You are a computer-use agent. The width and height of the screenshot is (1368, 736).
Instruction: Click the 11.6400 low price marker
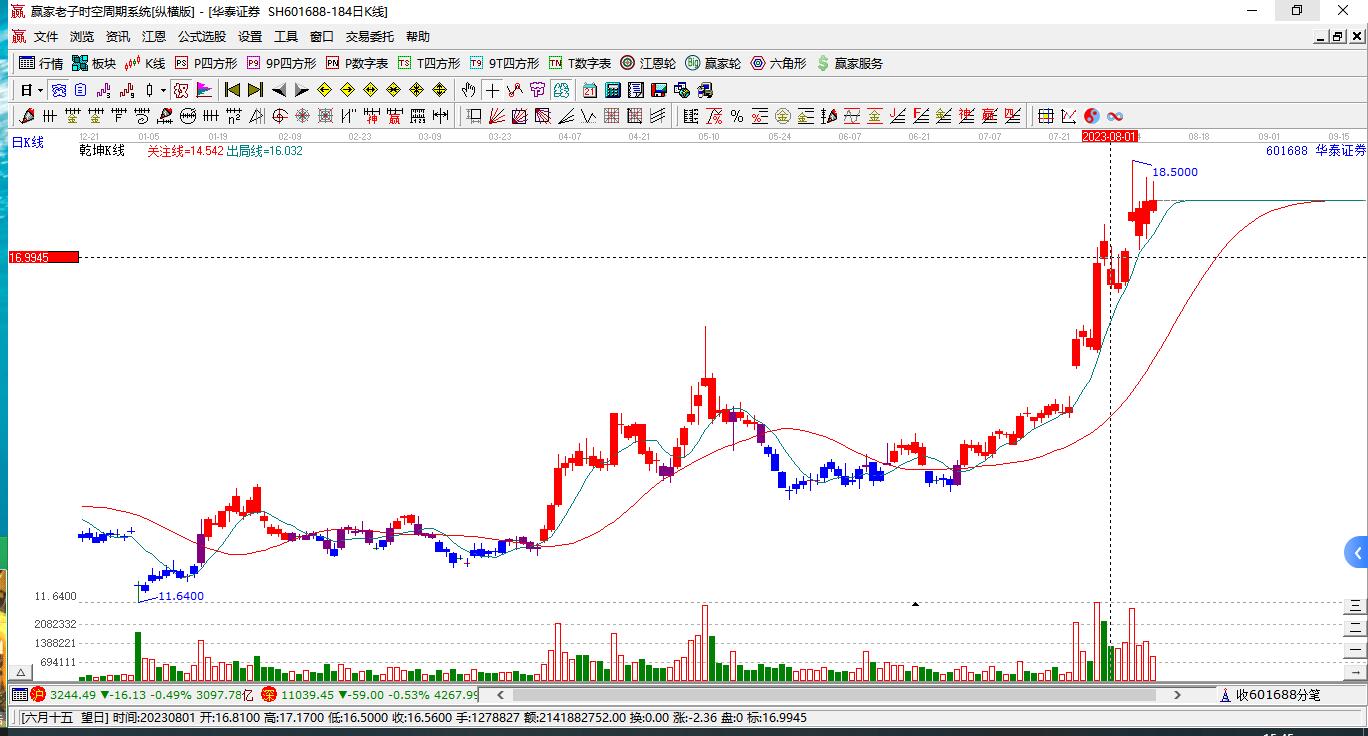[x=181, y=596]
